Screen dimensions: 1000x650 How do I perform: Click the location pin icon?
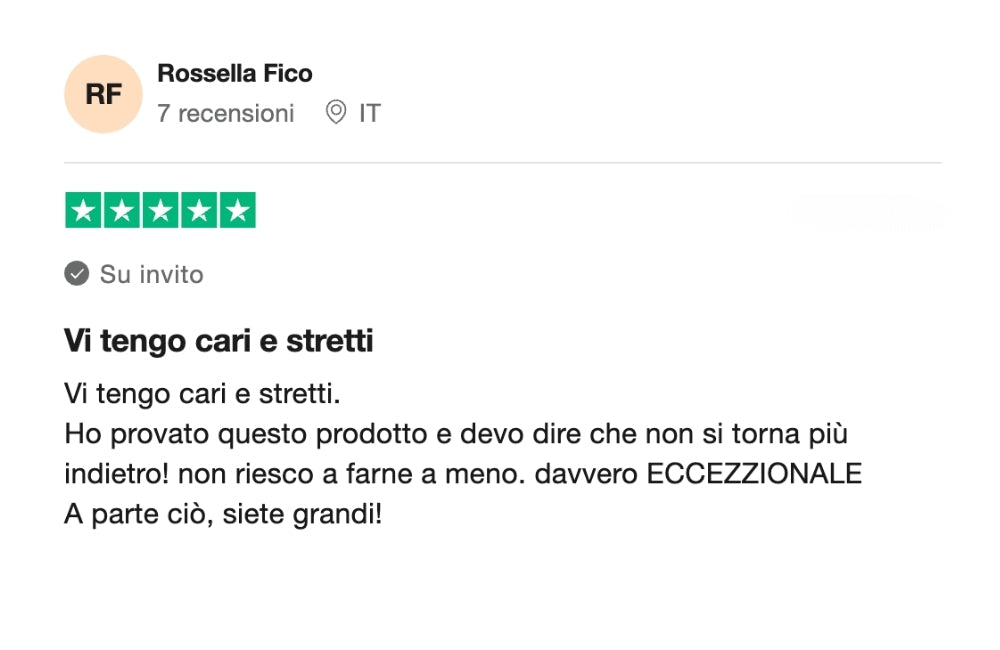[x=335, y=112]
